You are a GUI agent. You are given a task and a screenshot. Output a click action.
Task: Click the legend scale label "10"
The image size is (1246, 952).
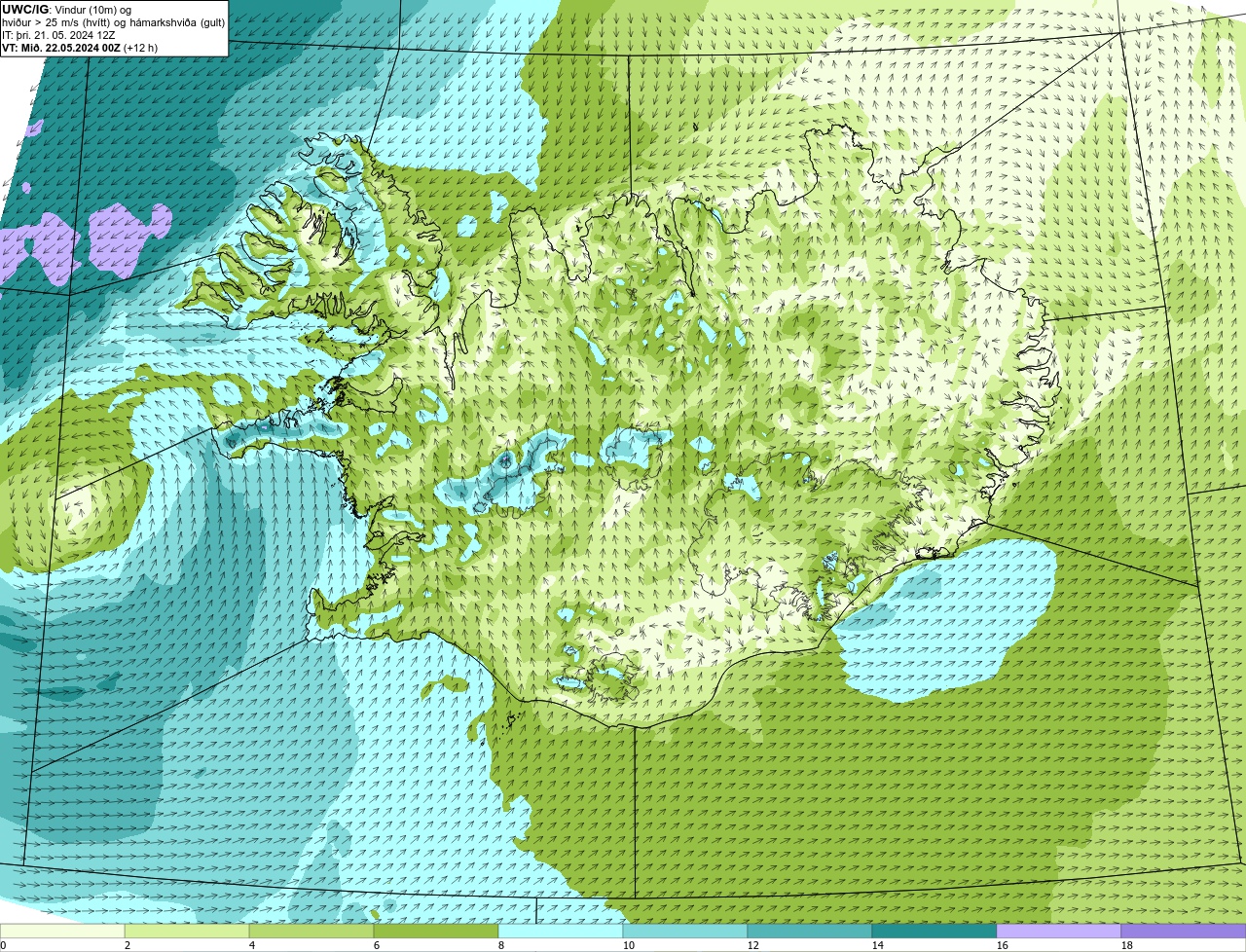pos(629,945)
